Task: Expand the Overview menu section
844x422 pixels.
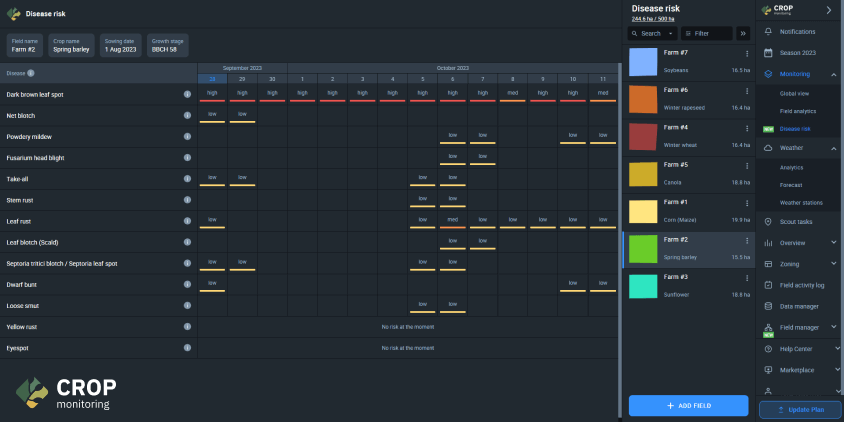Action: coord(834,243)
